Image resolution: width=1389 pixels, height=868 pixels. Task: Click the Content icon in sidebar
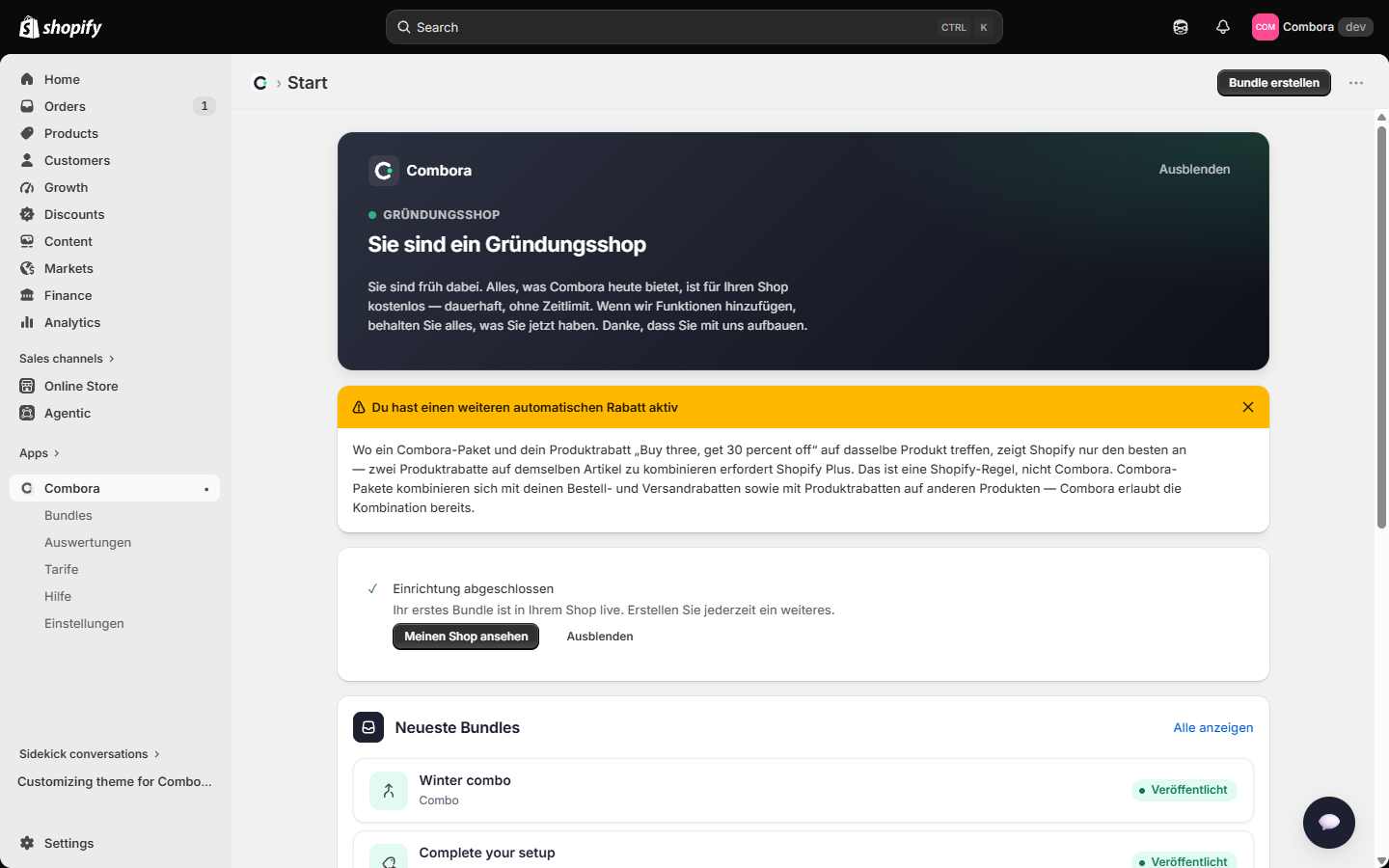(27, 241)
